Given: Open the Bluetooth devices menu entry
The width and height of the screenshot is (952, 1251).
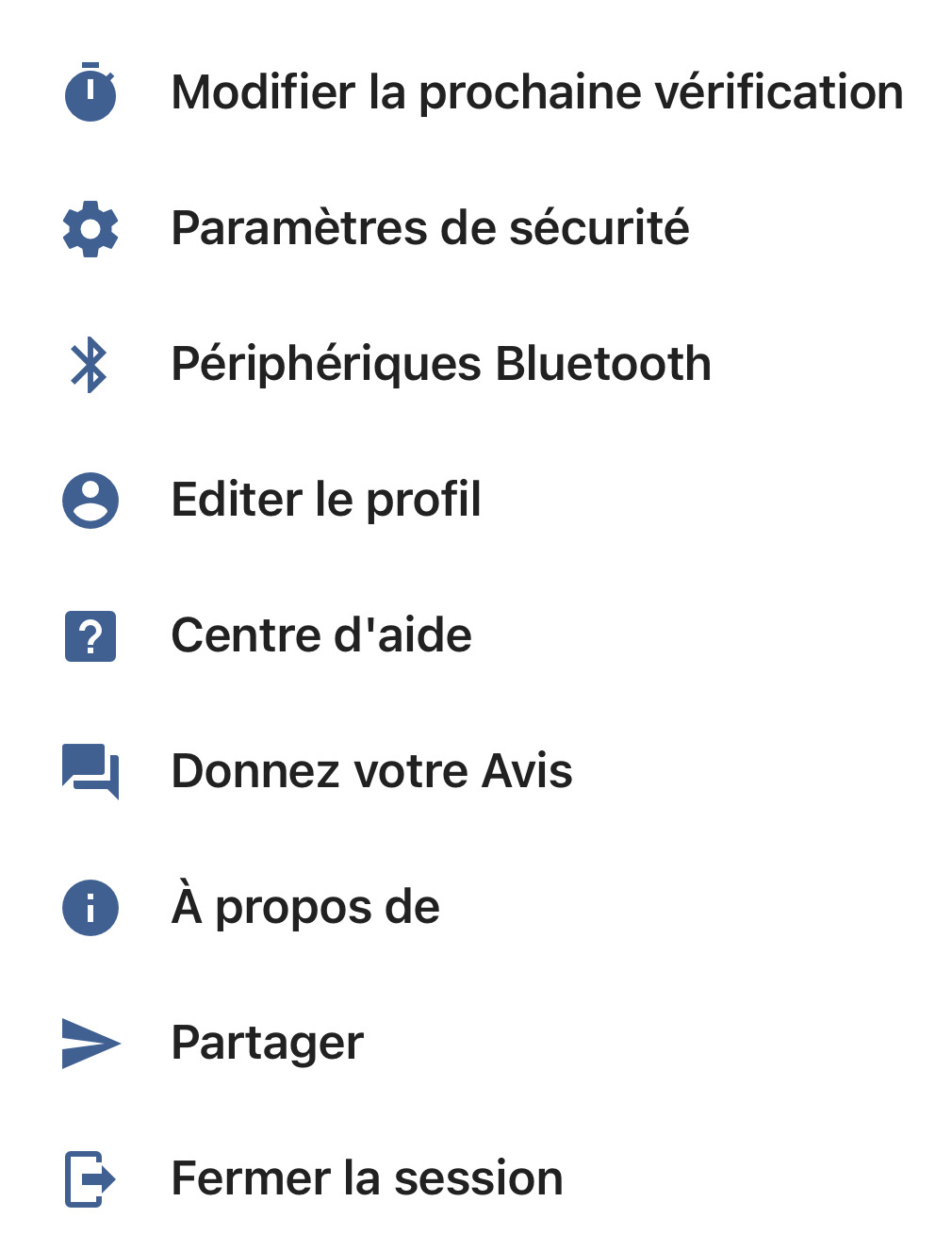Looking at the screenshot, I should (x=440, y=364).
